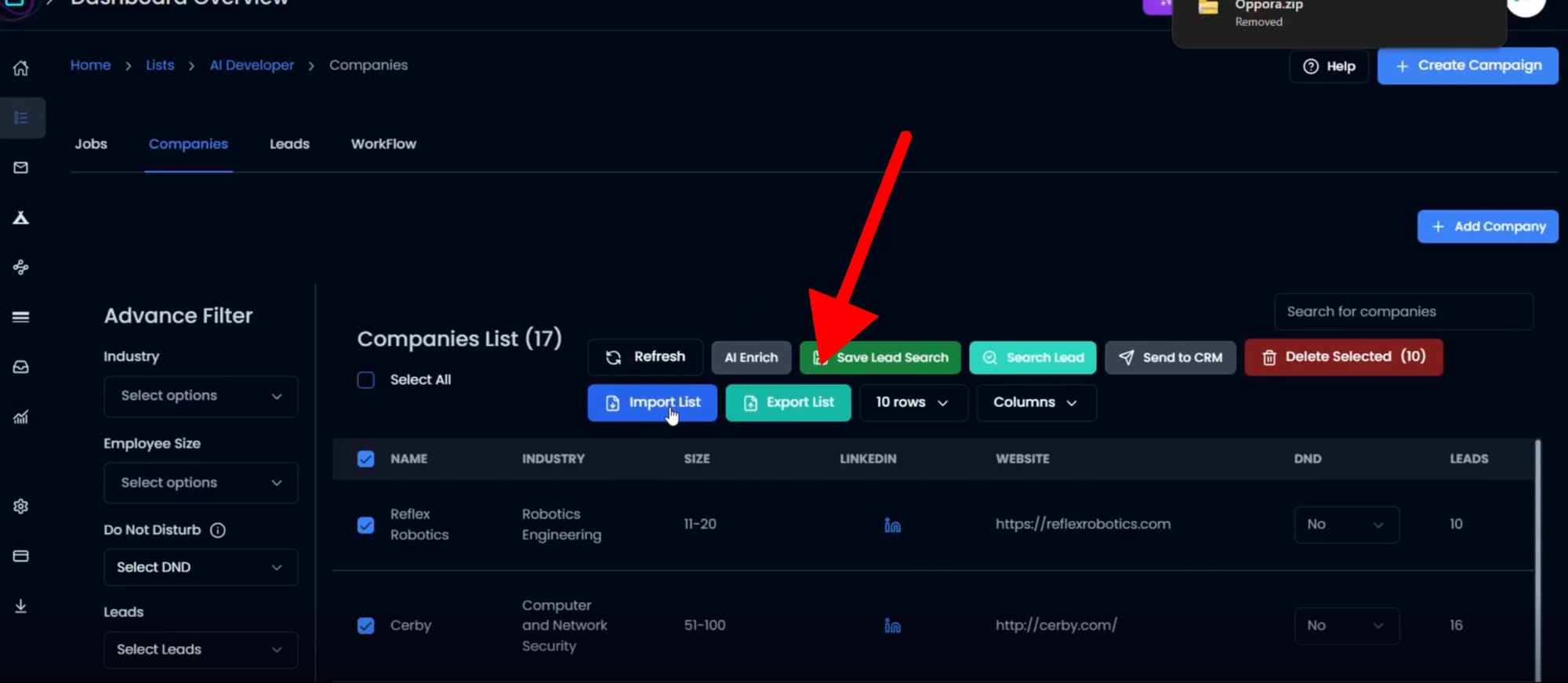Viewport: 1568px width, 683px height.
Task: Click the Search for companies field
Action: pos(1403,312)
